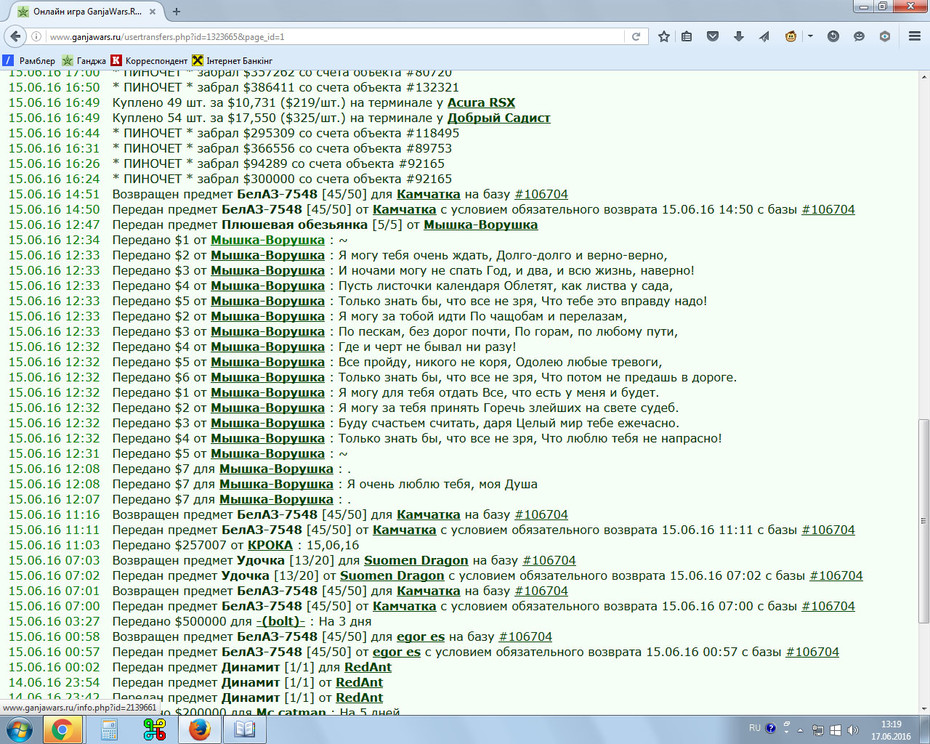Open Камчатка link in the 14:51 row
The image size is (930, 744).
[428, 194]
